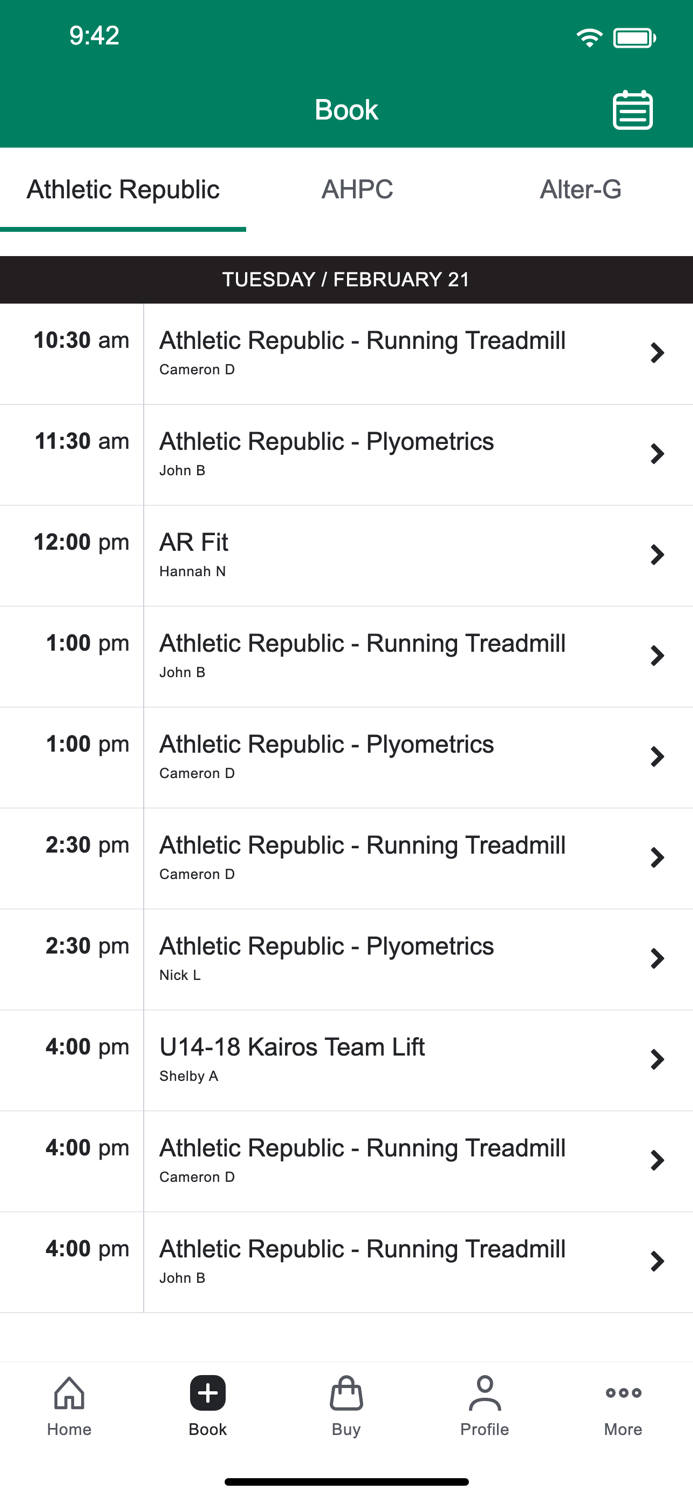693x1500 pixels.
Task: Expand the U14-18 Kairos Team Lift chevron
Action: pos(658,1059)
